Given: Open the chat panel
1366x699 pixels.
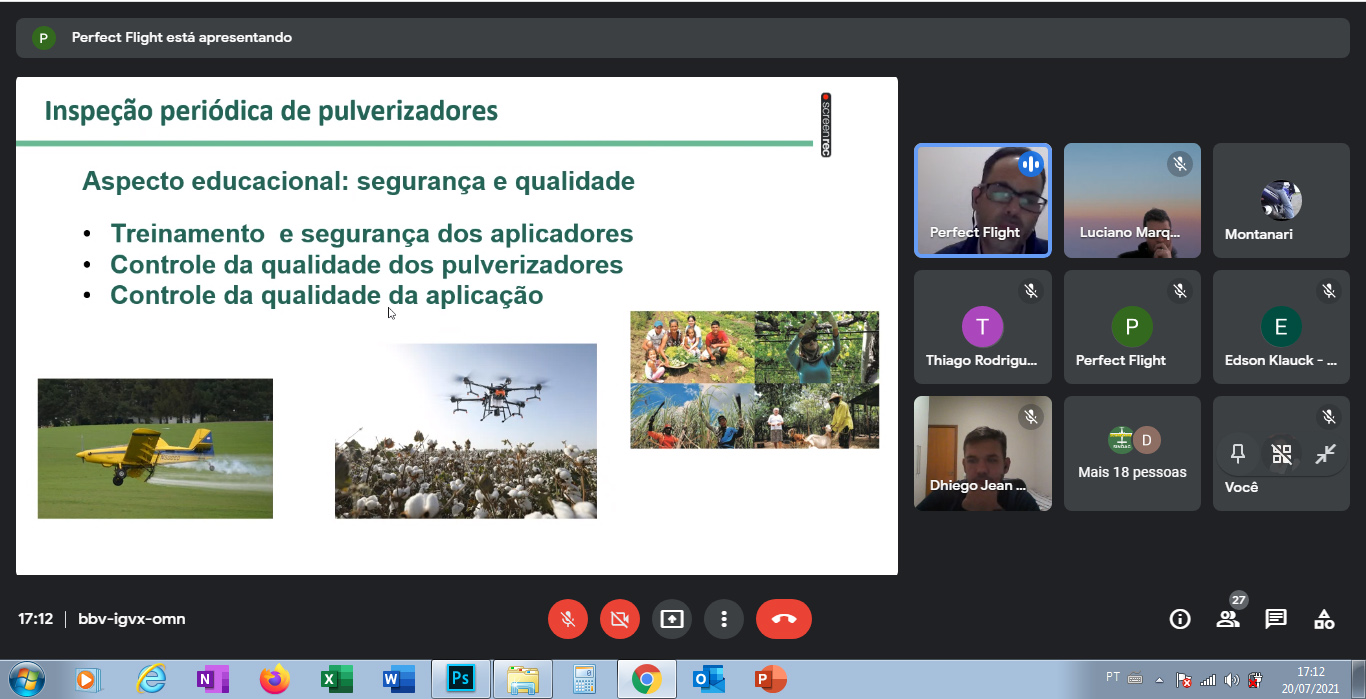Looking at the screenshot, I should (1276, 619).
